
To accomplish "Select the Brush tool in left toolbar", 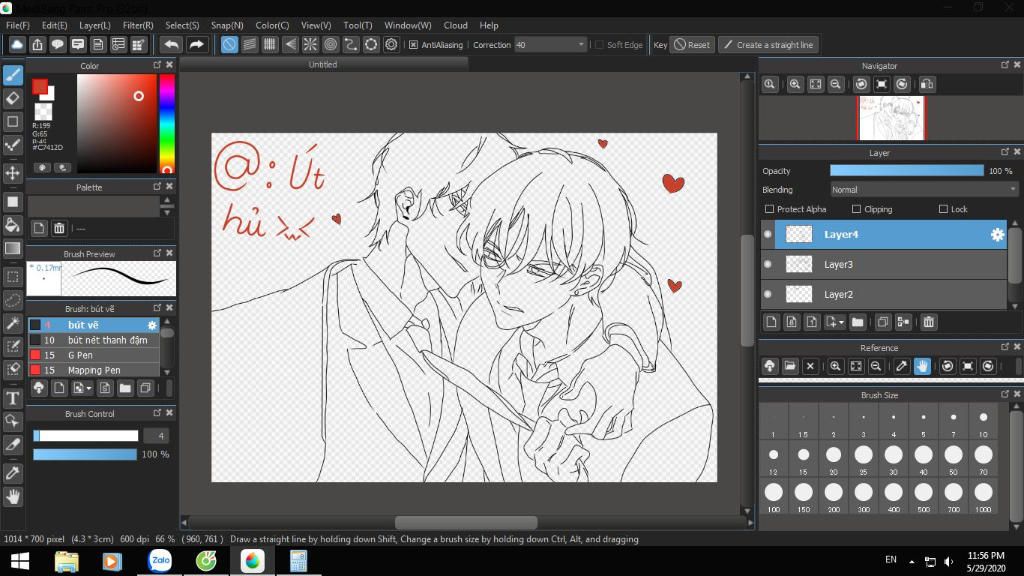I will click(x=12, y=75).
